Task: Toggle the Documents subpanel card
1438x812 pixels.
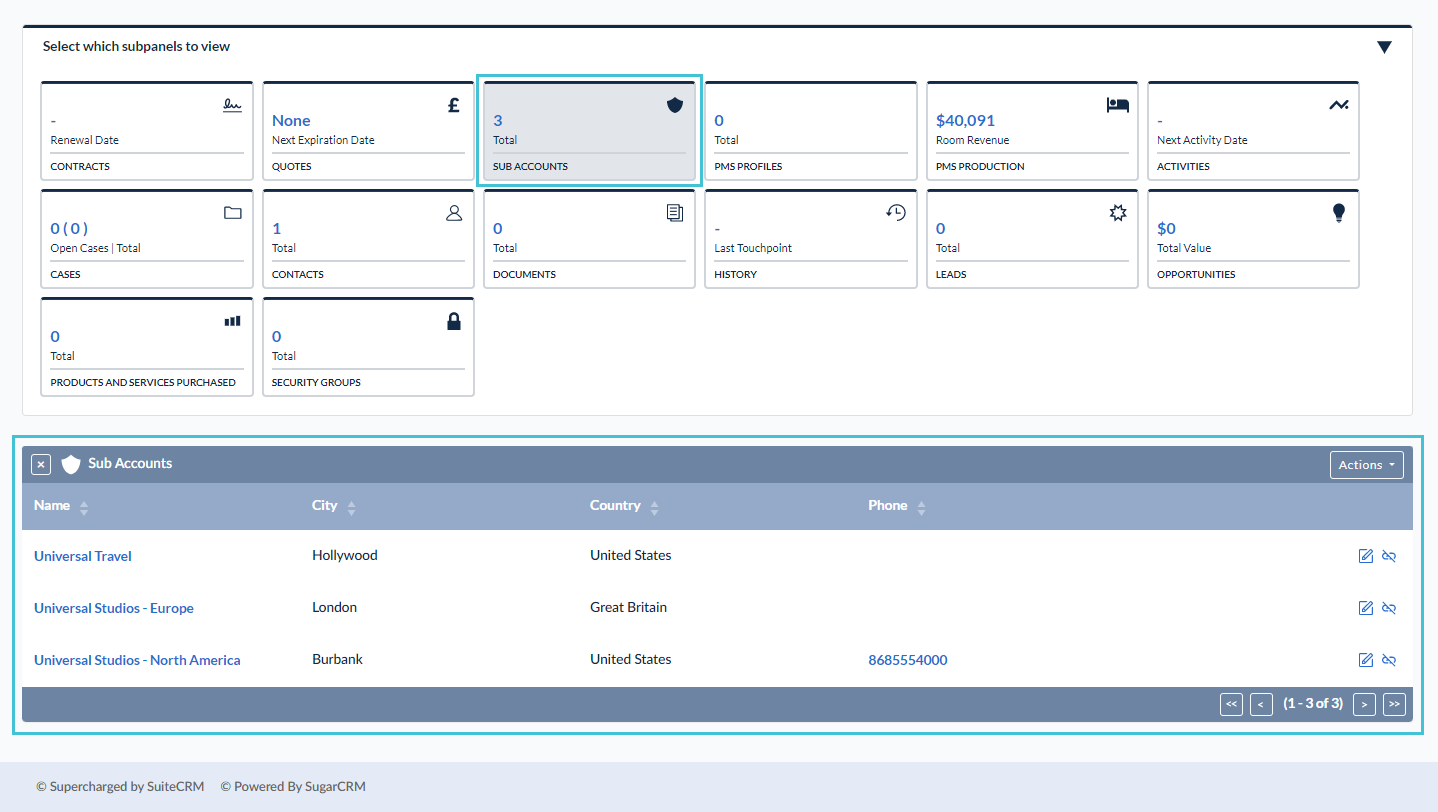Action: (590, 239)
